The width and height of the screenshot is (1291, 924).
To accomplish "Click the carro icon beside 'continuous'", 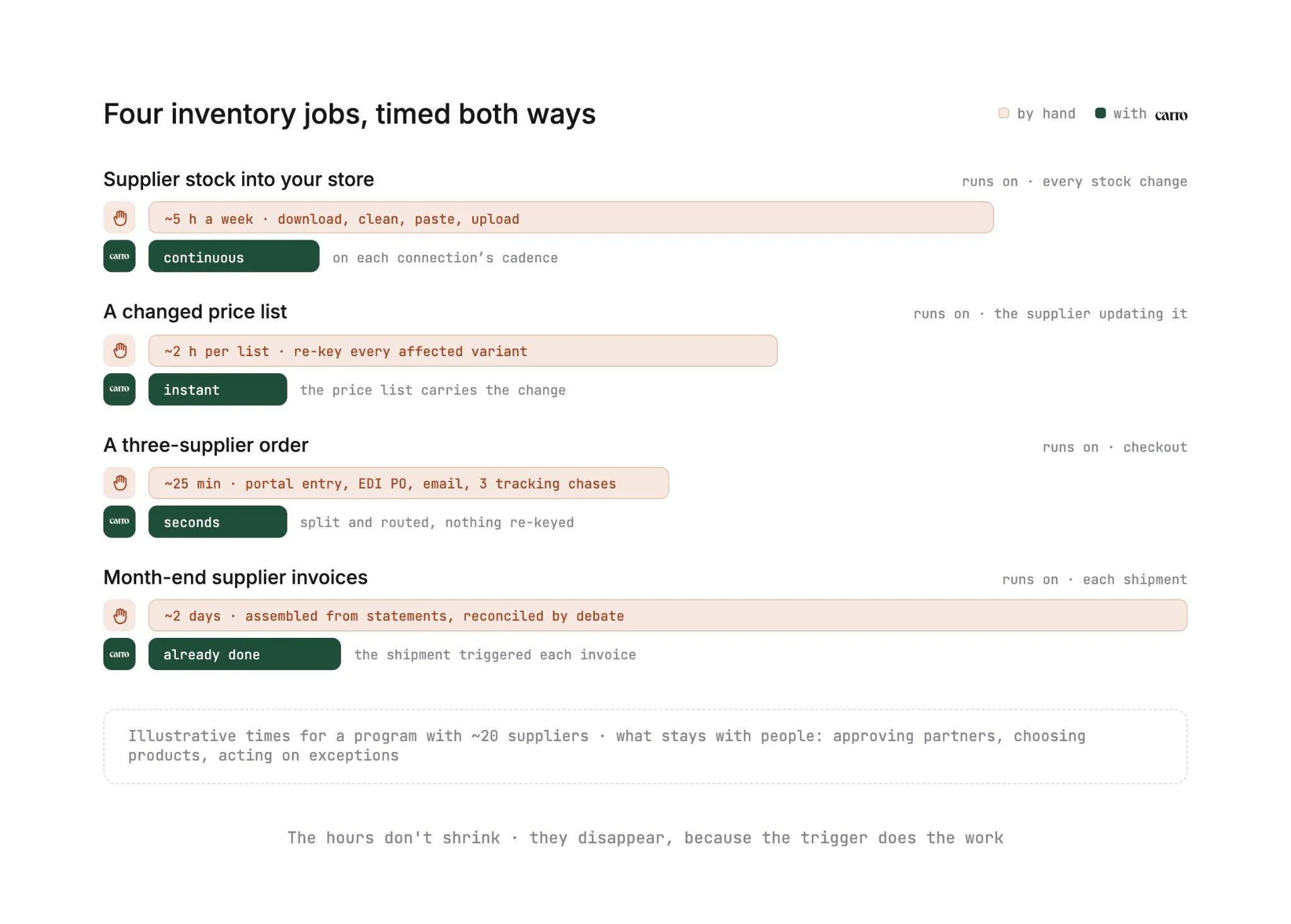I will pos(119,256).
